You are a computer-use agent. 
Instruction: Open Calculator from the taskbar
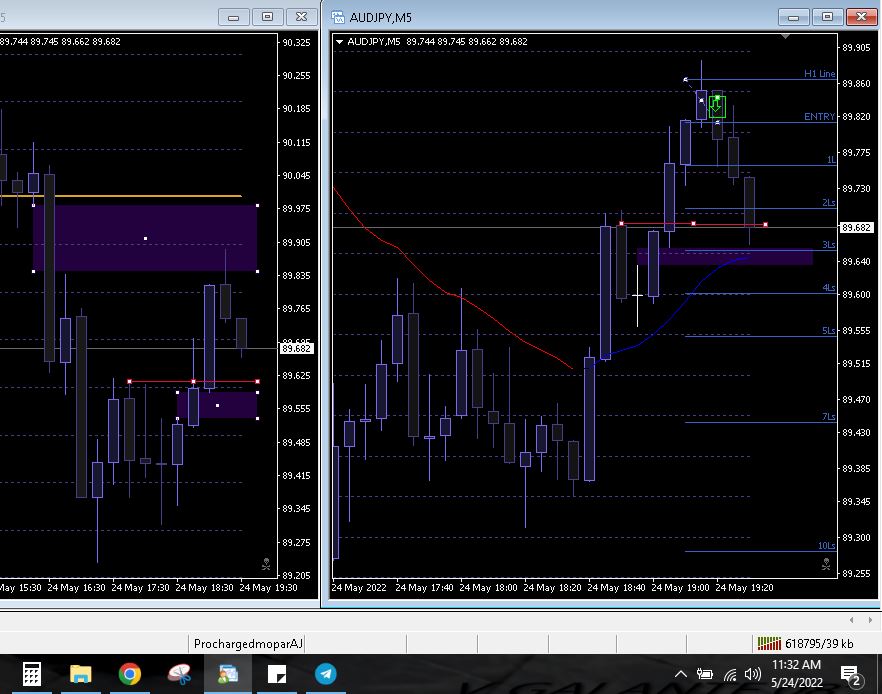pyautogui.click(x=31, y=674)
